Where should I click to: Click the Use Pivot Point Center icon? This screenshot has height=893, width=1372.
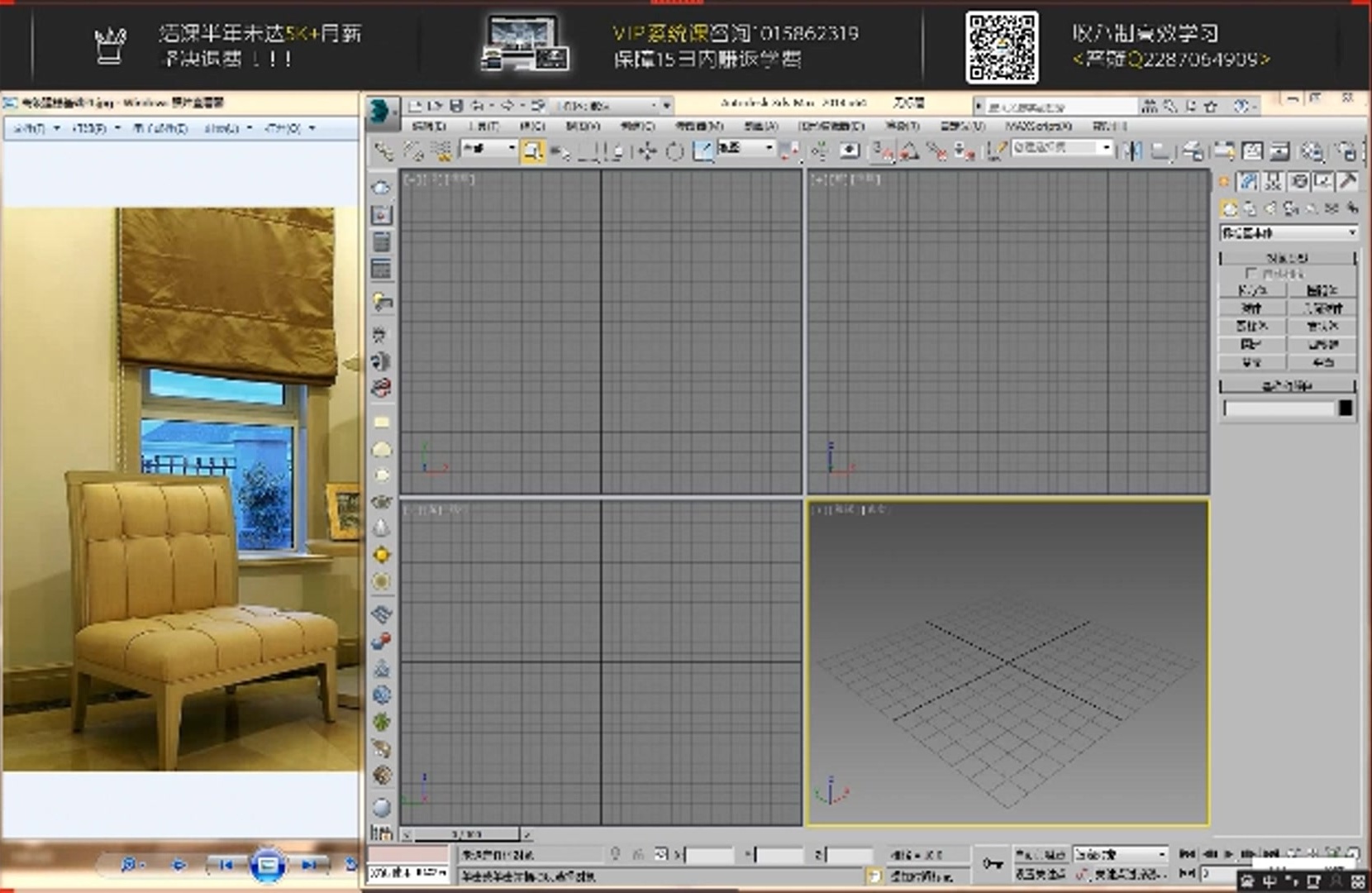pos(790,150)
